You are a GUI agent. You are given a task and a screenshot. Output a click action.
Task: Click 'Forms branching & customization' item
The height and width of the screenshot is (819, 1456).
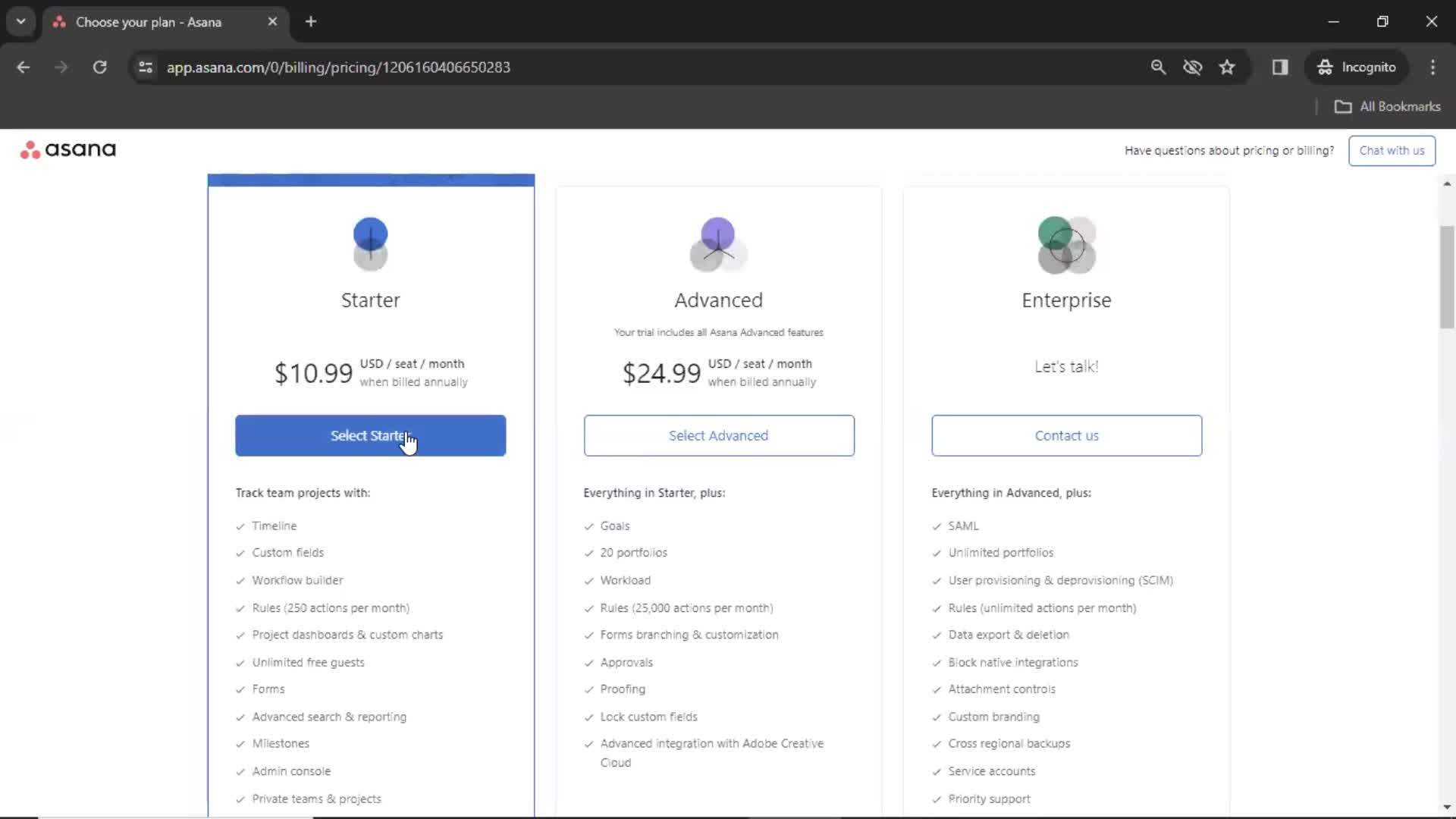coord(689,635)
